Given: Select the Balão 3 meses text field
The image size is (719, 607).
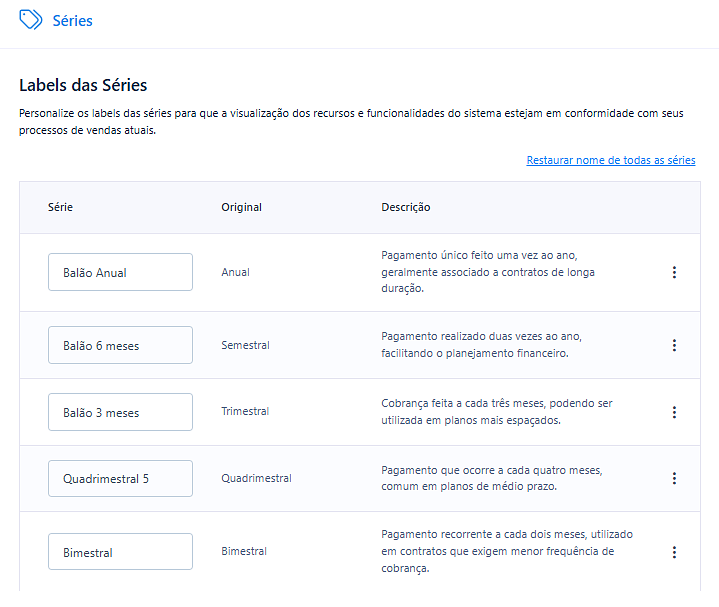Looking at the screenshot, I should pos(120,412).
